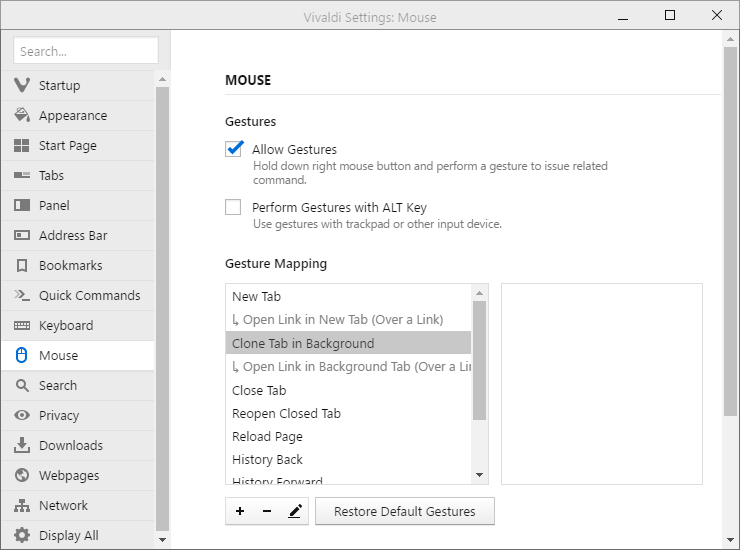Click the gesture preview drawing area
The width and height of the screenshot is (740, 550).
click(x=602, y=384)
